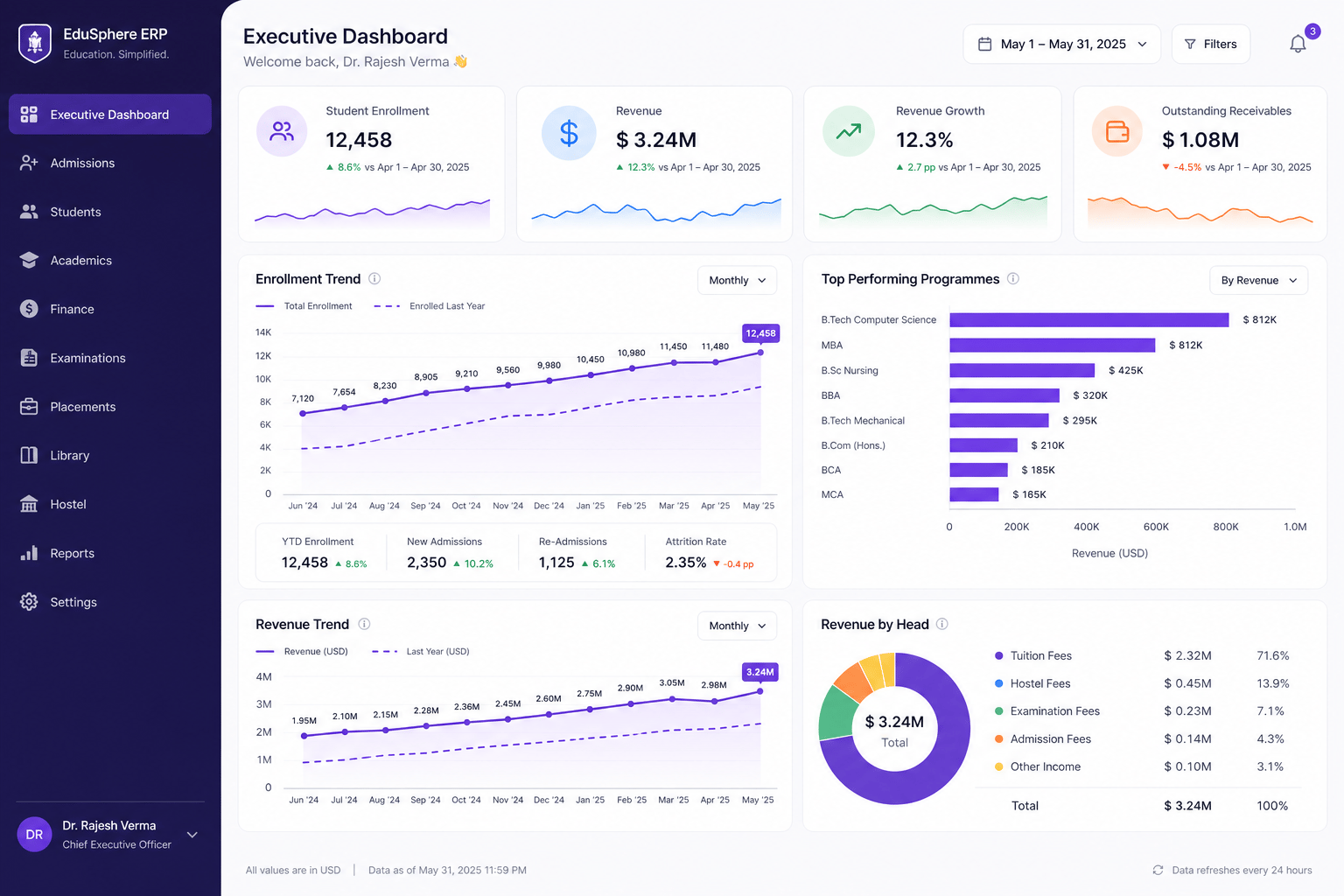The image size is (1344, 896).
Task: Click the info icon beside Enrollment Trend
Action: 374,278
